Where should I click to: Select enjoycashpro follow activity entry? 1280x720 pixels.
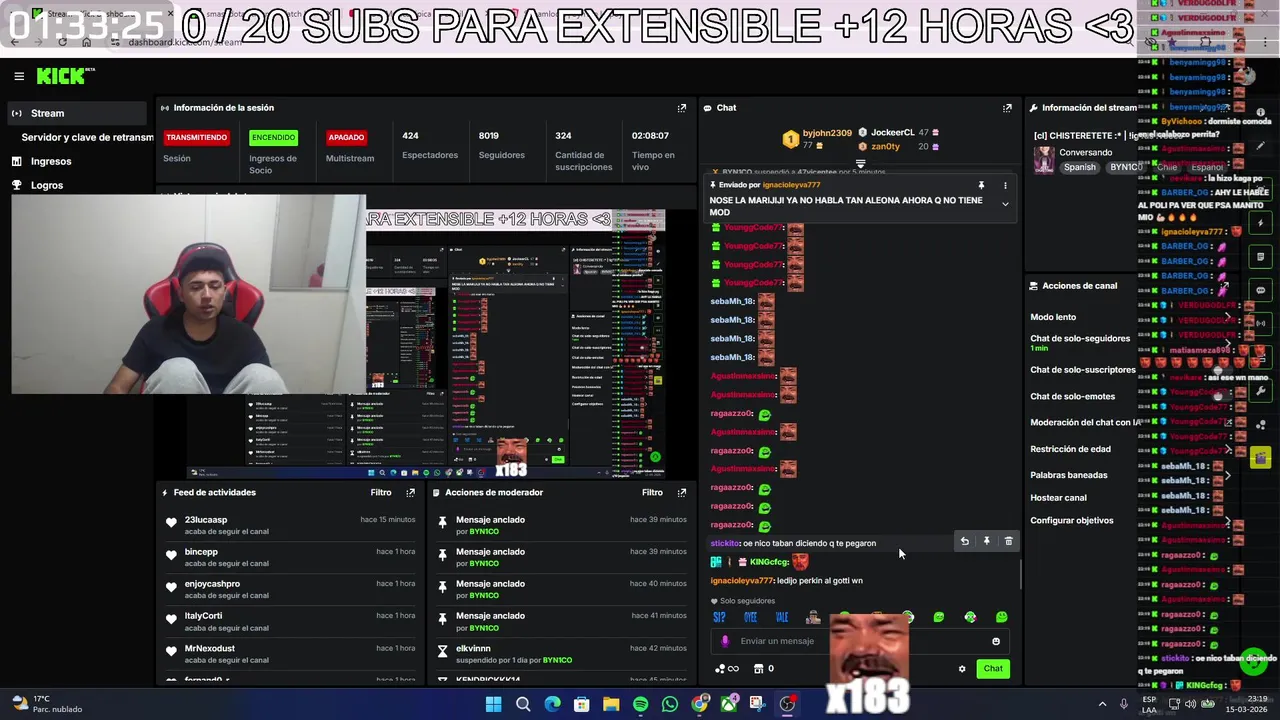[290, 589]
